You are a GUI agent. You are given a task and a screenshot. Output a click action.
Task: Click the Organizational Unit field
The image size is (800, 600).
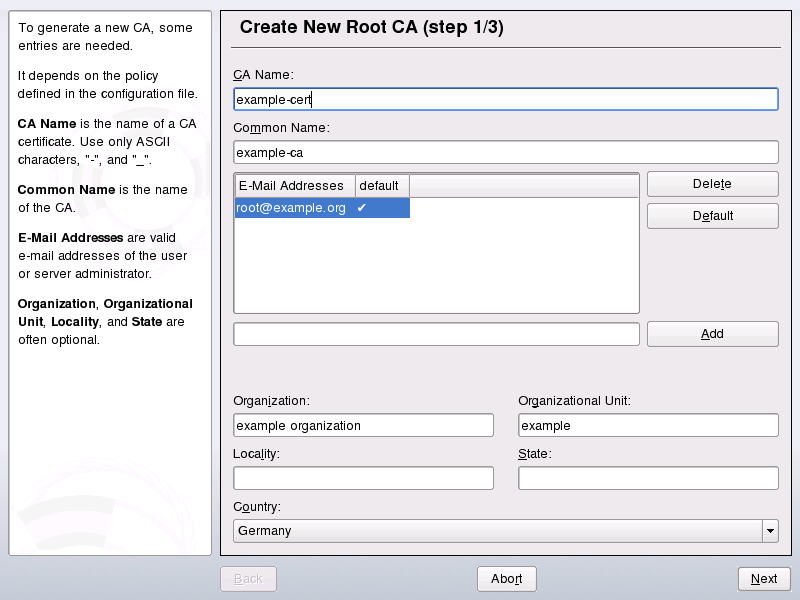648,425
